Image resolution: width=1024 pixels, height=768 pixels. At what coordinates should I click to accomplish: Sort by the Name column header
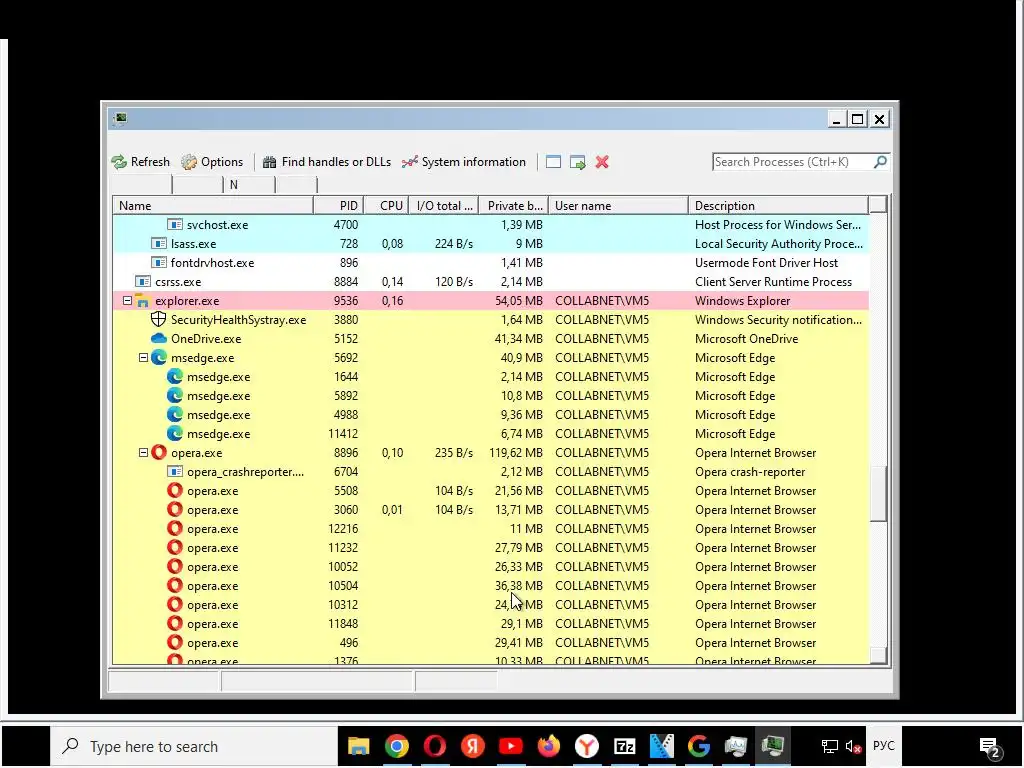pos(213,206)
